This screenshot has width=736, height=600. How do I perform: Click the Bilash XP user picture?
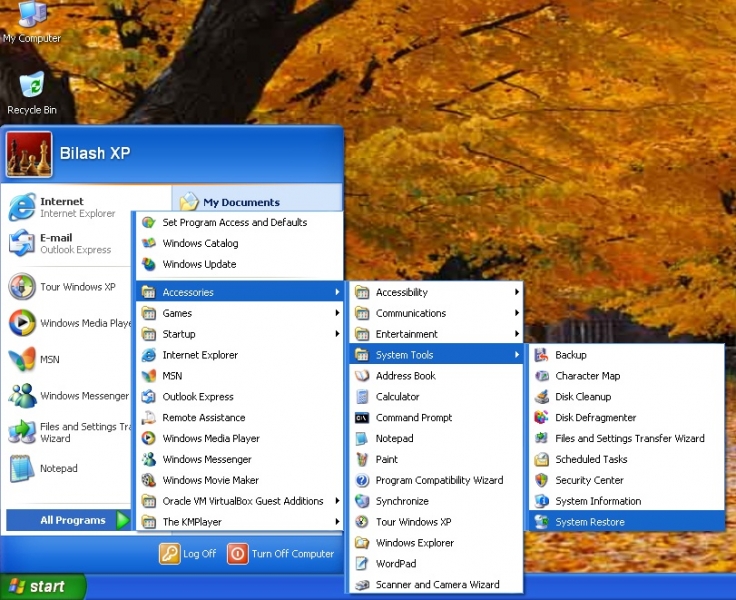click(x=29, y=154)
